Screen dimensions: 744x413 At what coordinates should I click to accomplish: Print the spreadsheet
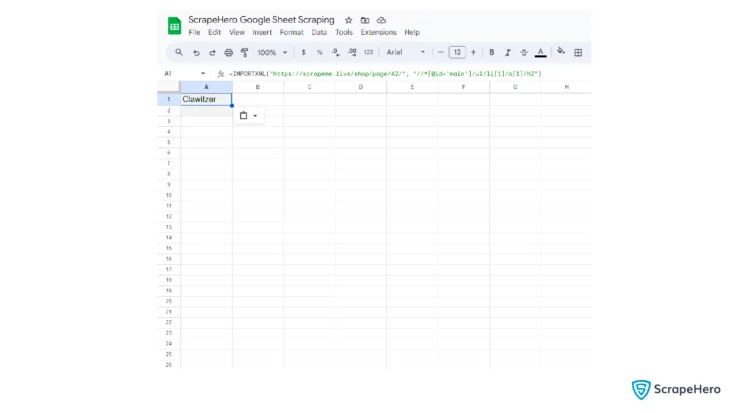point(229,53)
